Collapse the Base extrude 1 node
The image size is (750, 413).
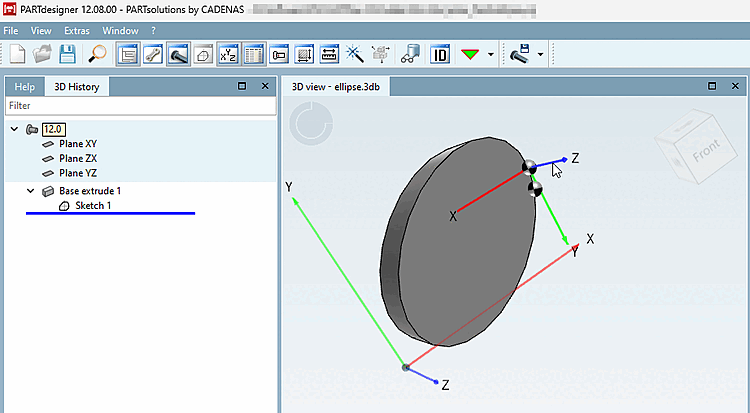pyautogui.click(x=31, y=191)
